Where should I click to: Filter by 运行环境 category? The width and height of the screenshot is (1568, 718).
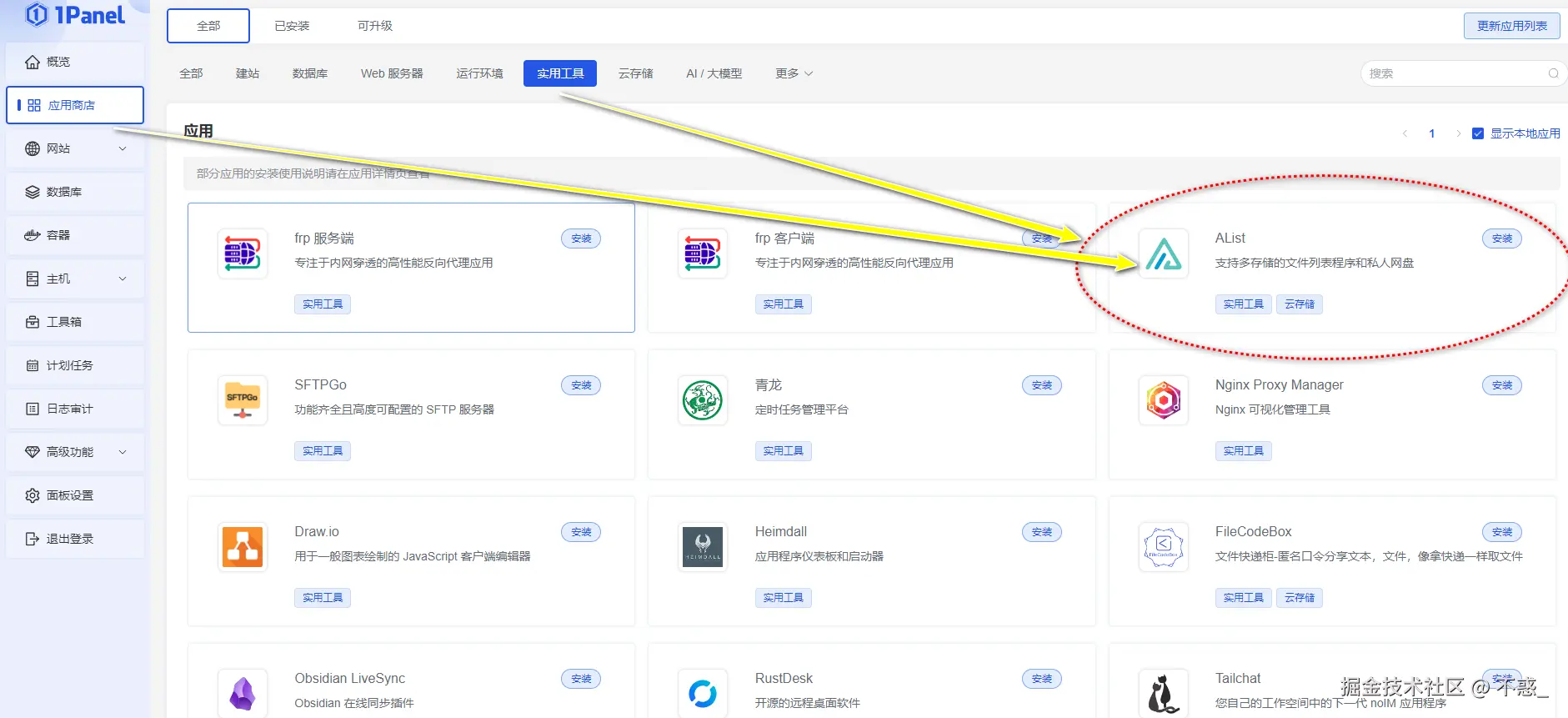point(479,73)
